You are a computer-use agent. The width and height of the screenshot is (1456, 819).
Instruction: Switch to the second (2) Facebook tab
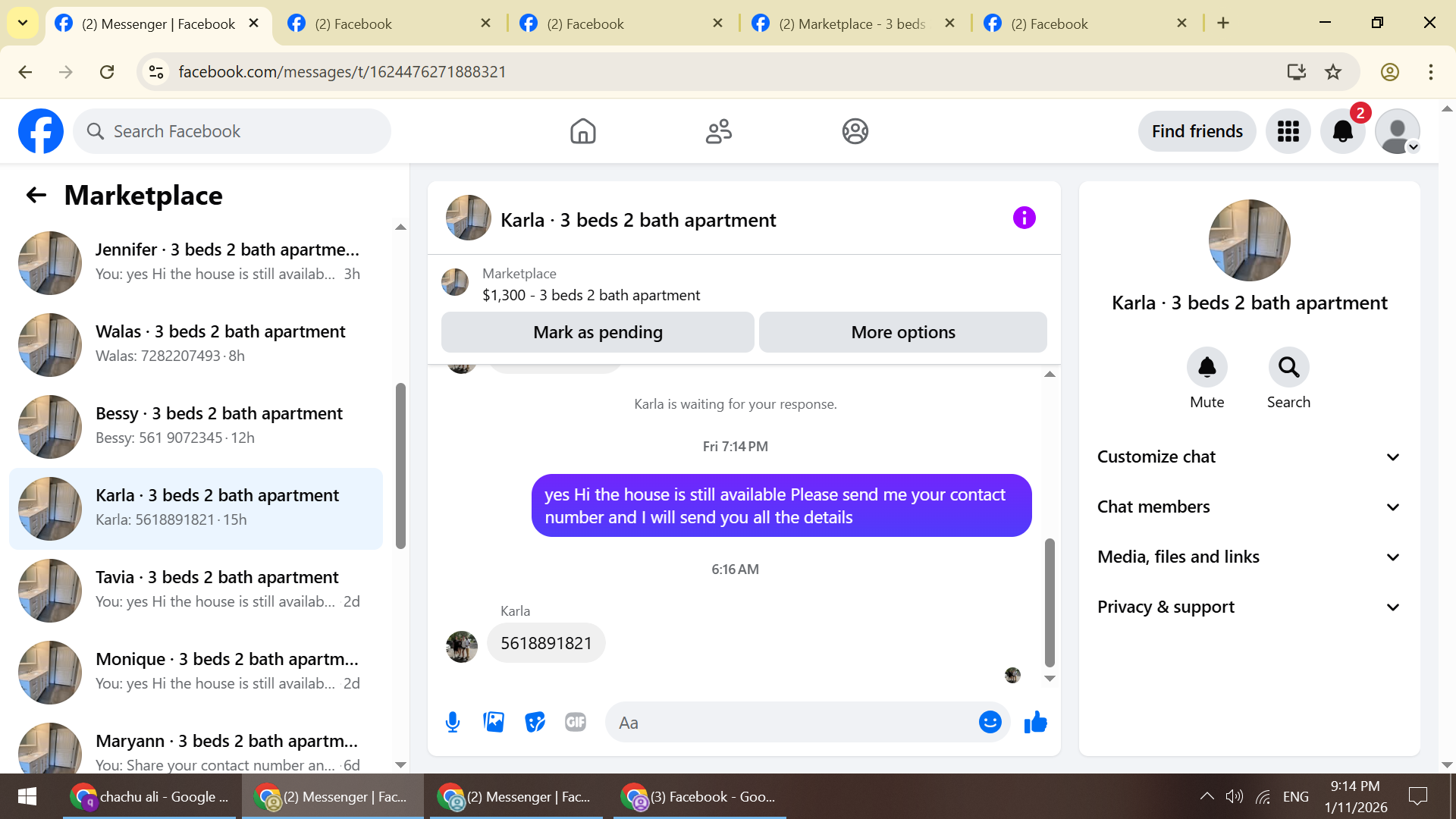[621, 24]
